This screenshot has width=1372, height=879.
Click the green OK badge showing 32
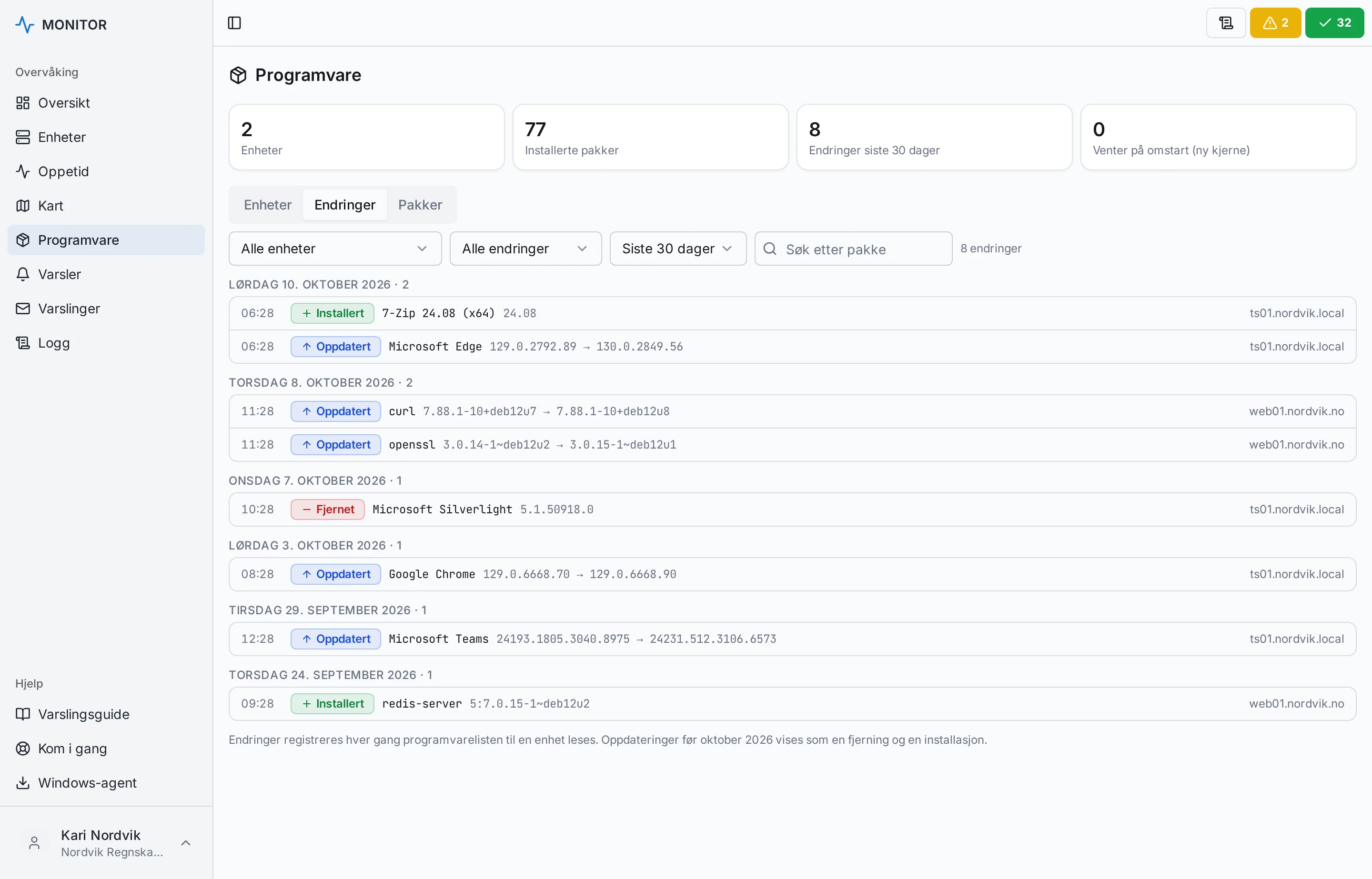pyautogui.click(x=1334, y=23)
